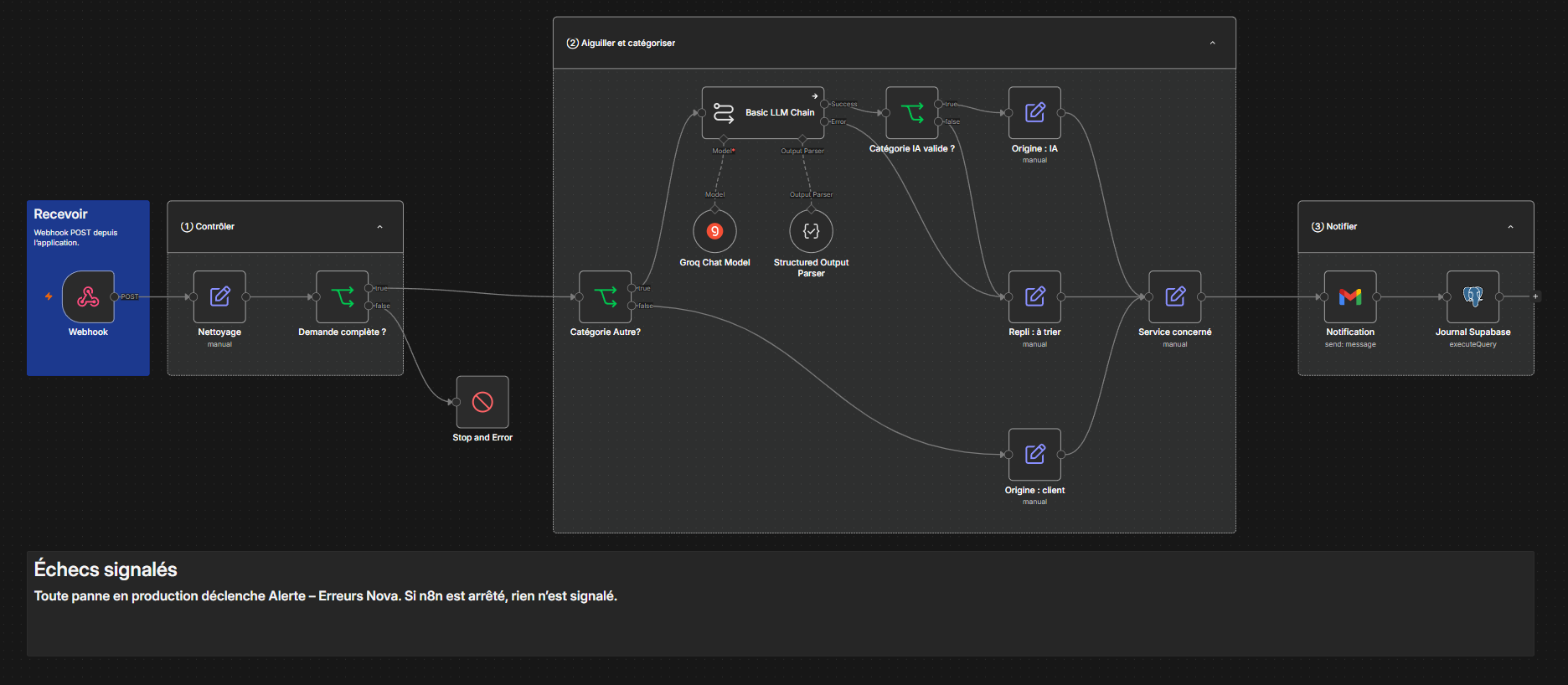The width and height of the screenshot is (1568, 685).
Task: Click the Contrôler group title
Action: [x=207, y=227]
